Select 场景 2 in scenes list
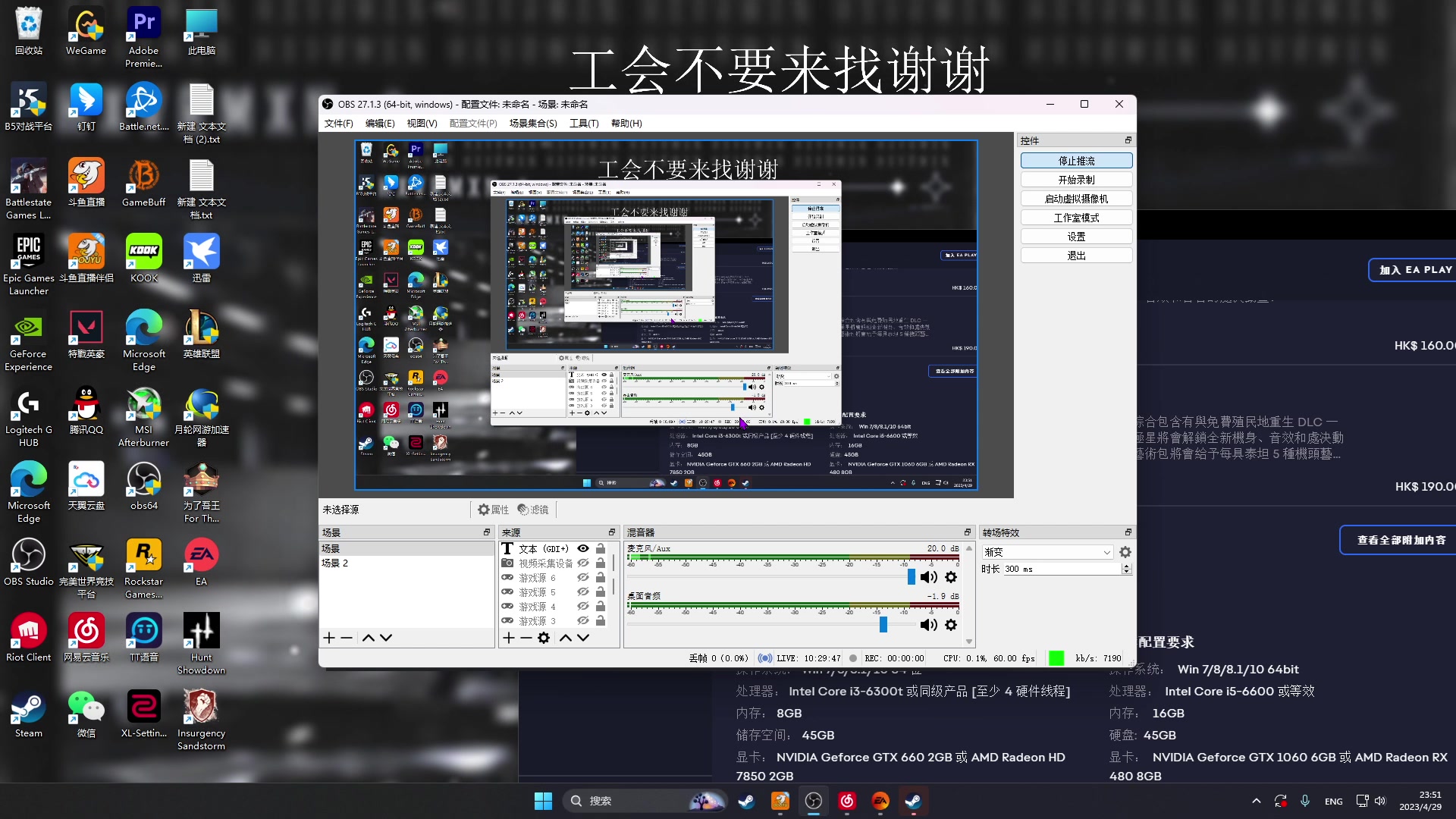The height and width of the screenshot is (819, 1456). click(x=406, y=563)
